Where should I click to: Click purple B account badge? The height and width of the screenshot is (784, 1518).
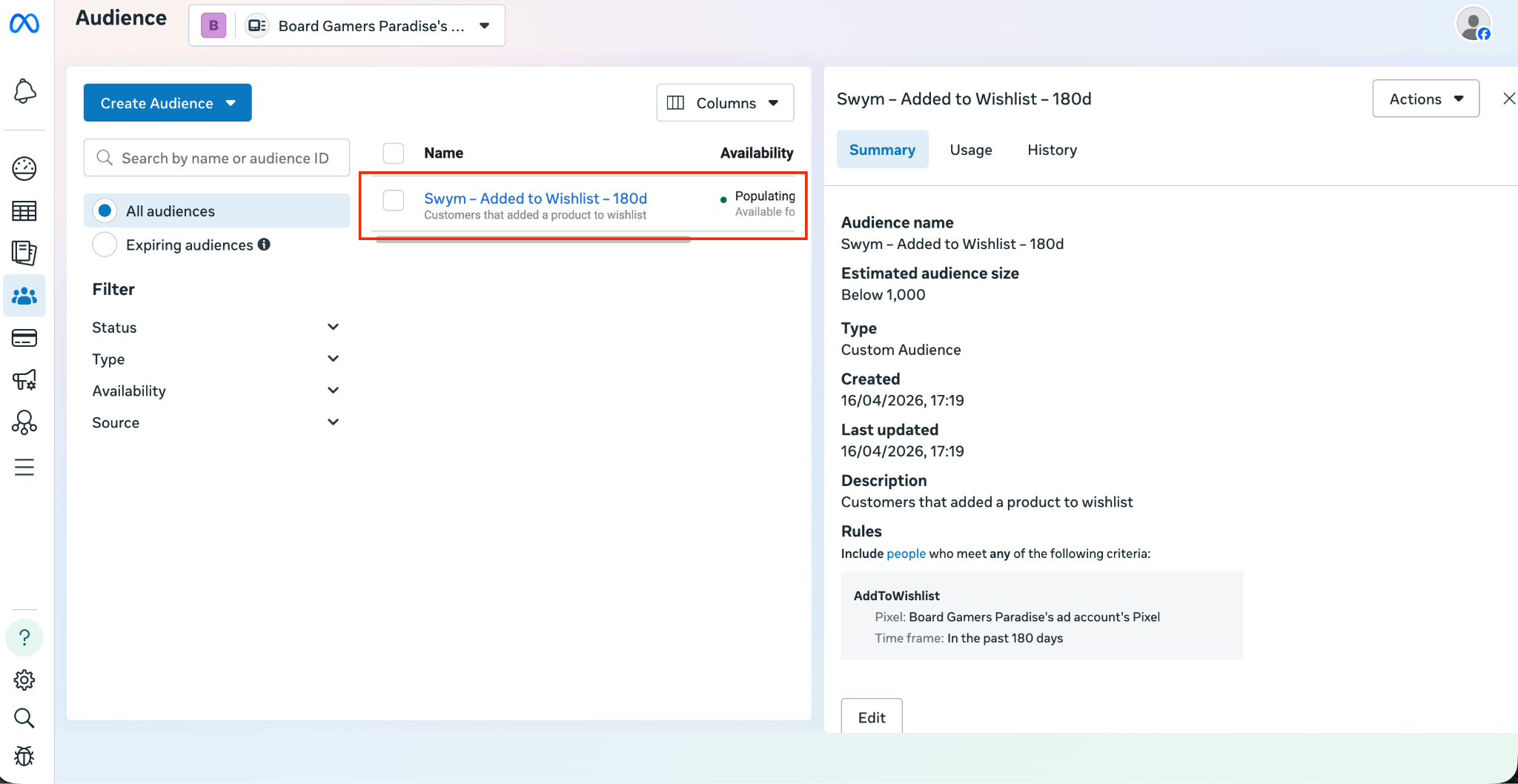(213, 26)
